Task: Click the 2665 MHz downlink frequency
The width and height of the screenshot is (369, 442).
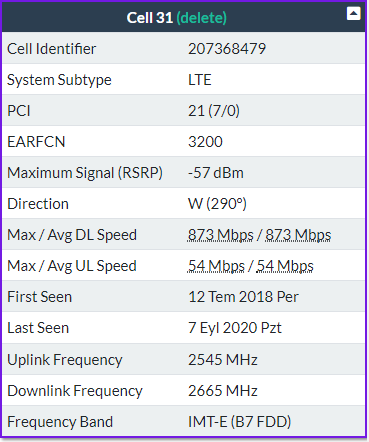Action: (223, 391)
